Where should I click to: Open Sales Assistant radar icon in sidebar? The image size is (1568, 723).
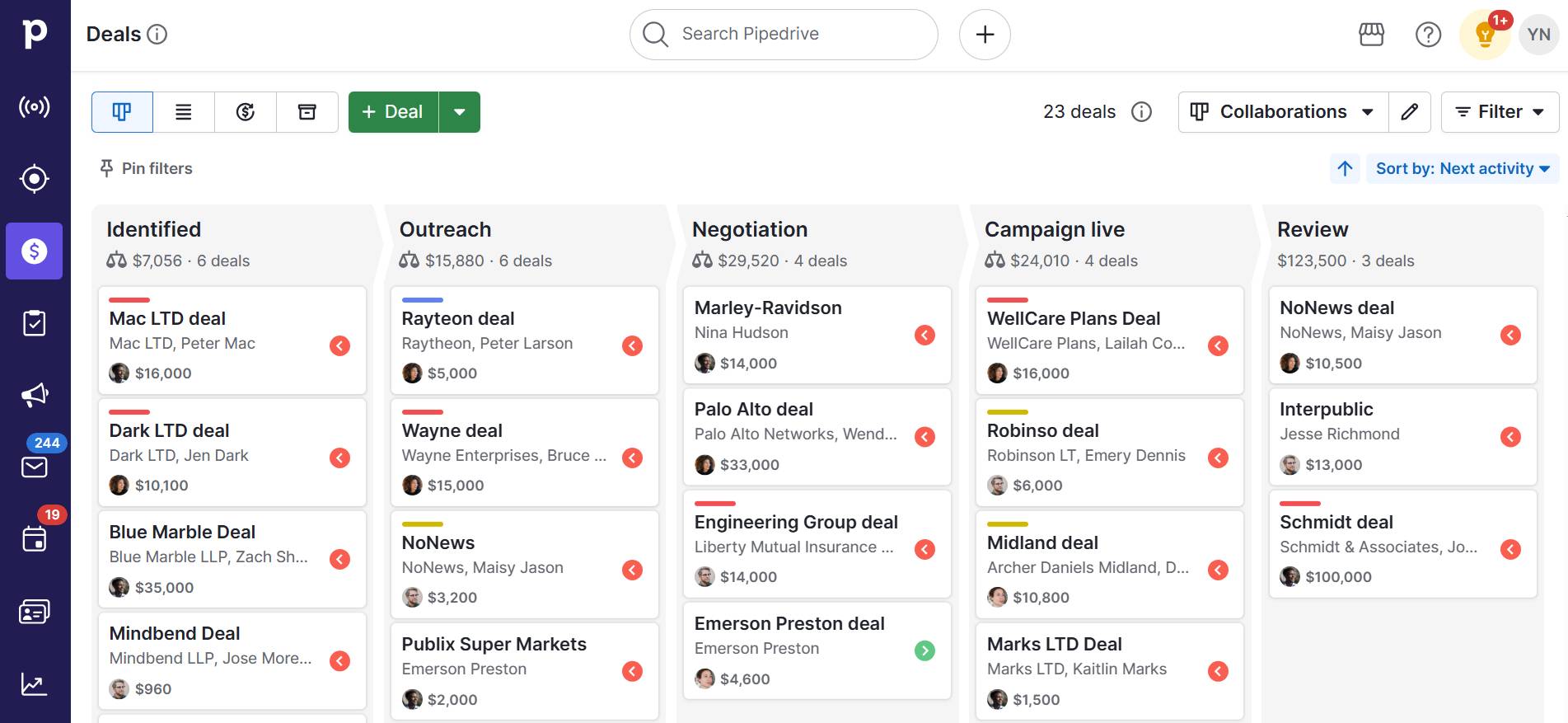tap(35, 106)
